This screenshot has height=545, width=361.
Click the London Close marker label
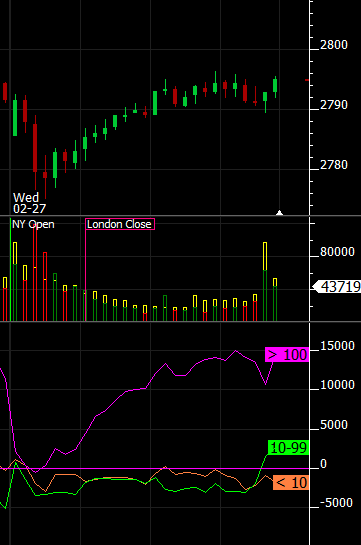(120, 224)
